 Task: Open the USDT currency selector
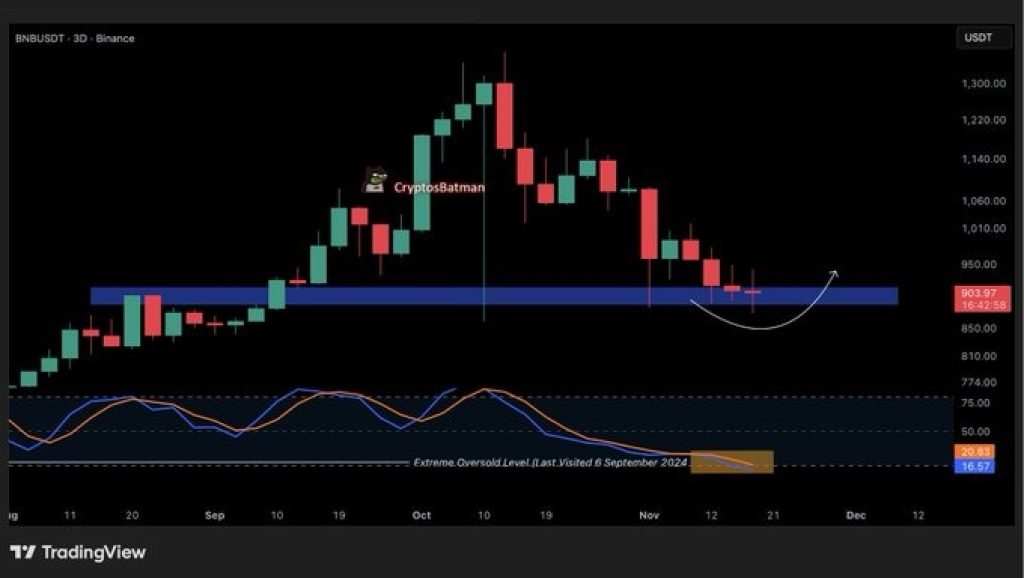(977, 38)
